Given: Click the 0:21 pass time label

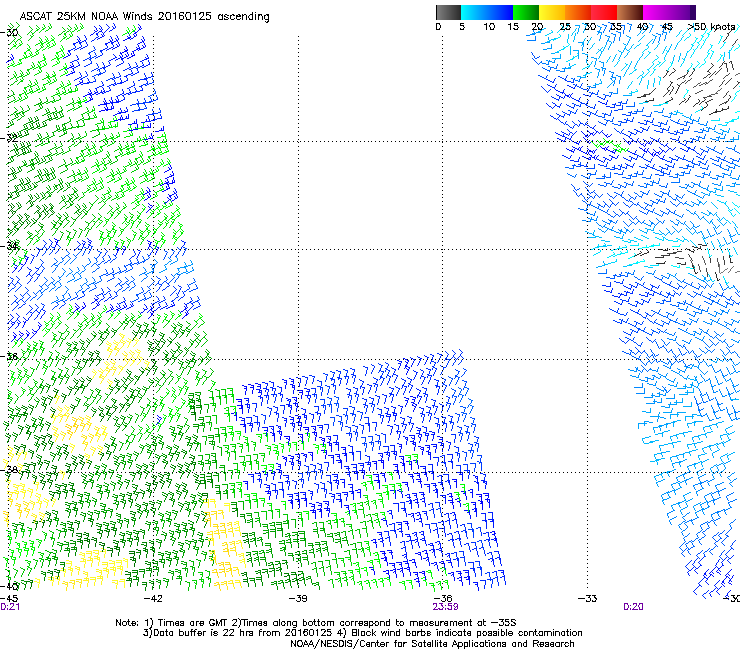Looking at the screenshot, I should click(x=10, y=607).
